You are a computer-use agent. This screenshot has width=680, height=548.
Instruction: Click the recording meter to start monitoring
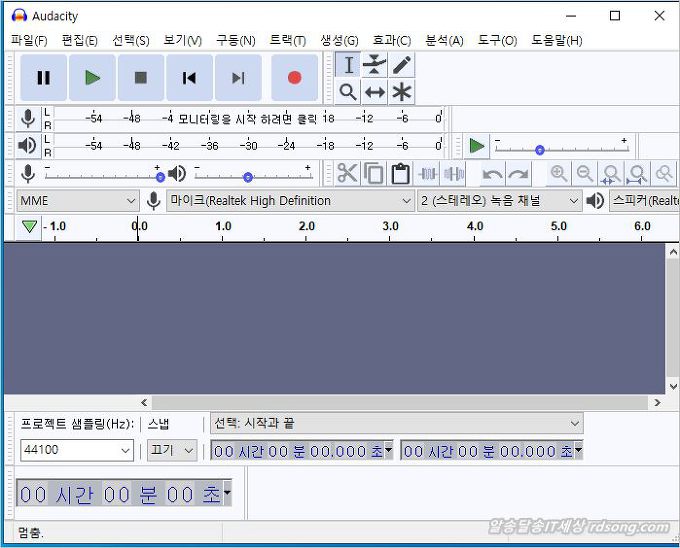247,118
